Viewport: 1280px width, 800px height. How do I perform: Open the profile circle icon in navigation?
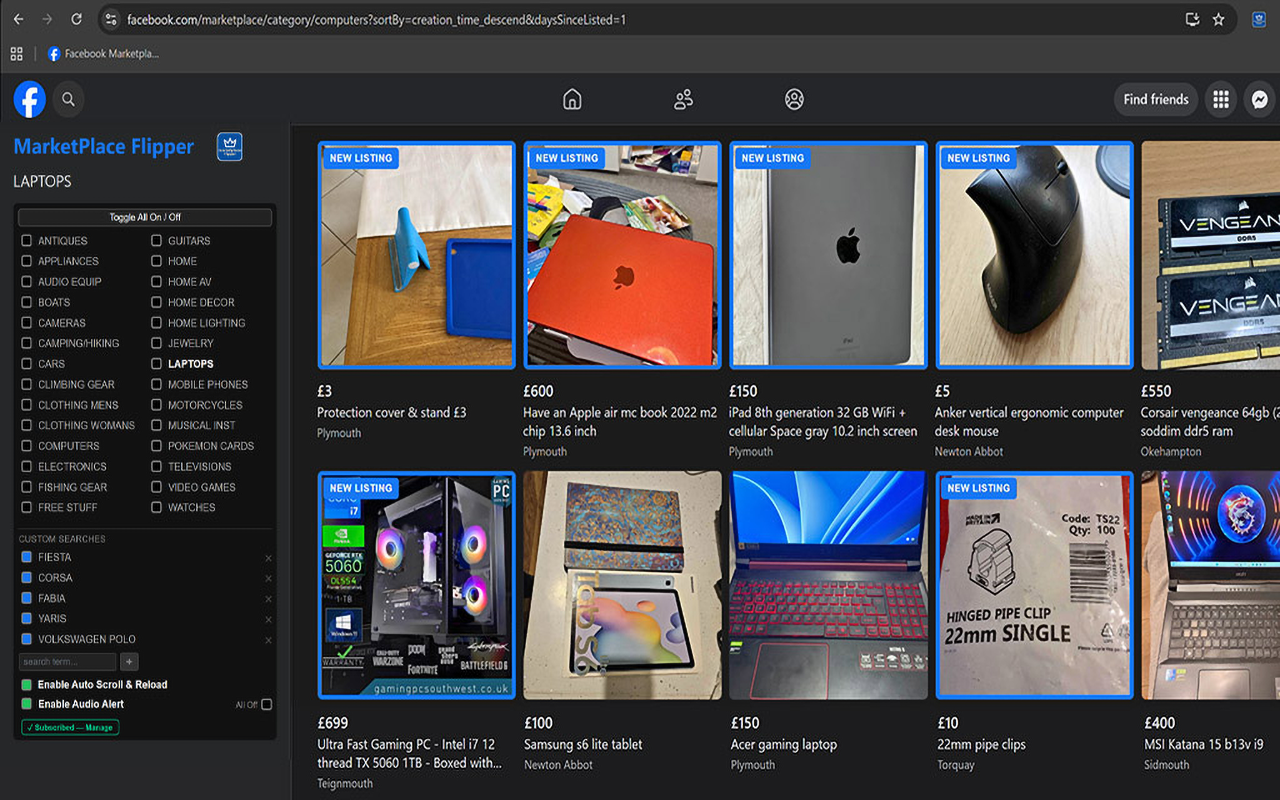tap(794, 99)
